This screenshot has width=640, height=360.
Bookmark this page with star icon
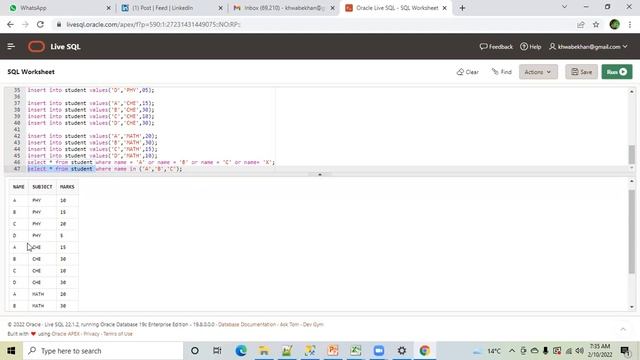click(x=596, y=24)
